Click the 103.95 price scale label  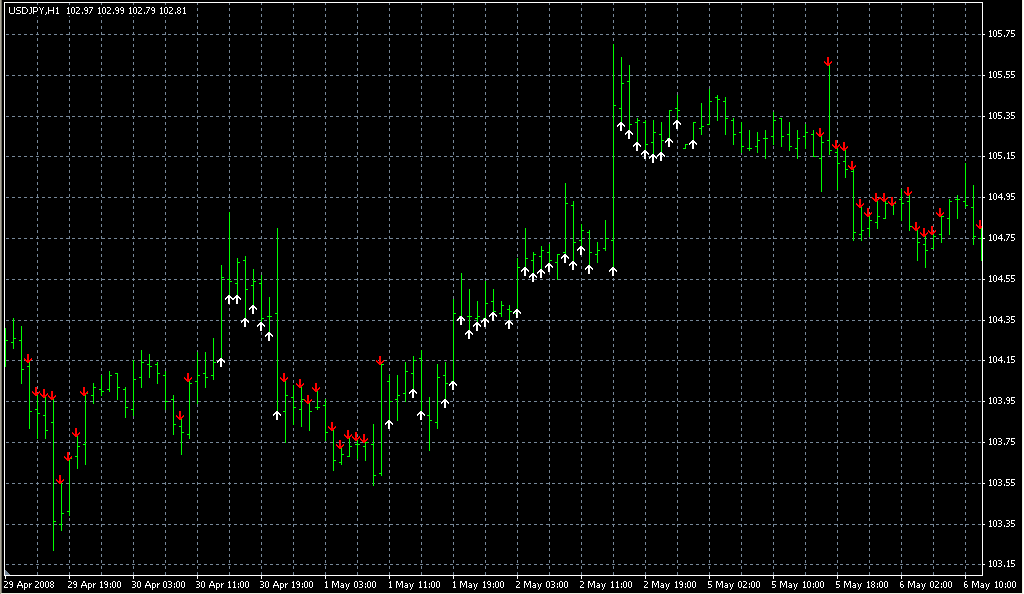(1001, 401)
